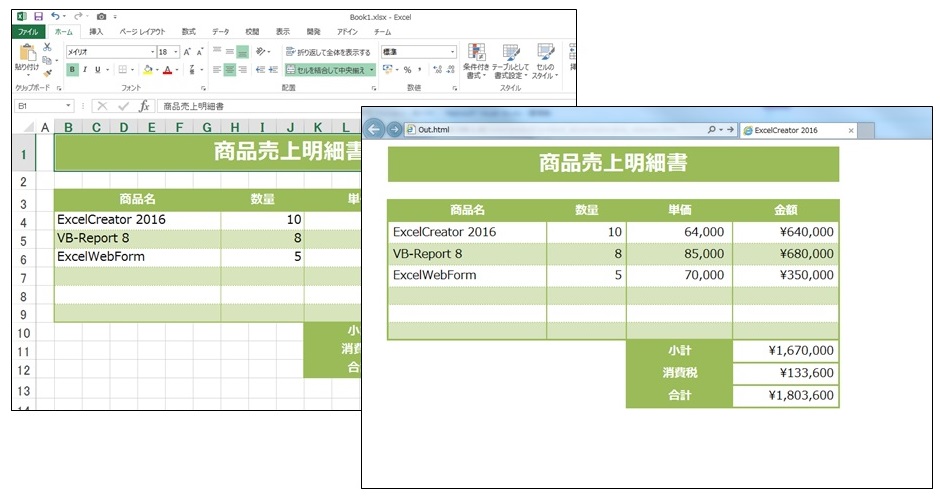Screen dimensions: 940x500
Task: Decrease decimal places
Action: (x=450, y=70)
